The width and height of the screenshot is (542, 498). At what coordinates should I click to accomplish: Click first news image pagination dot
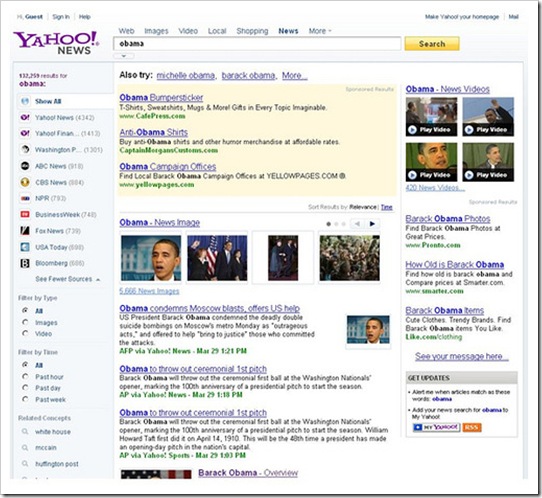coord(328,224)
